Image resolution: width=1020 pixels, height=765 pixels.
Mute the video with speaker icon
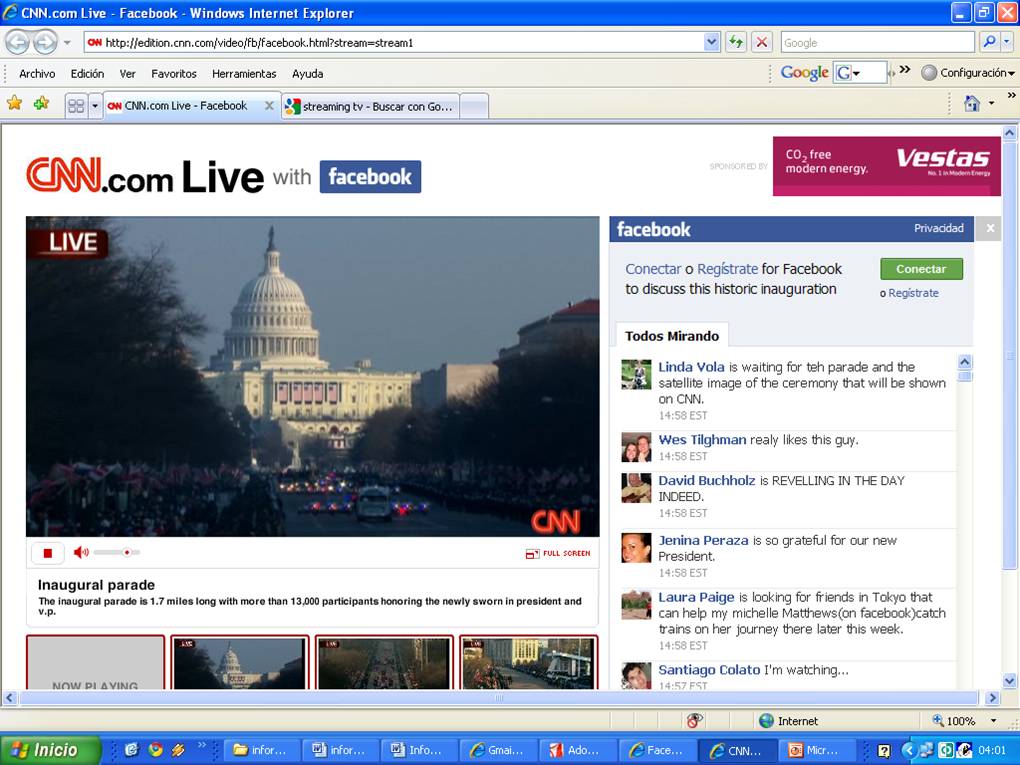click(x=81, y=552)
